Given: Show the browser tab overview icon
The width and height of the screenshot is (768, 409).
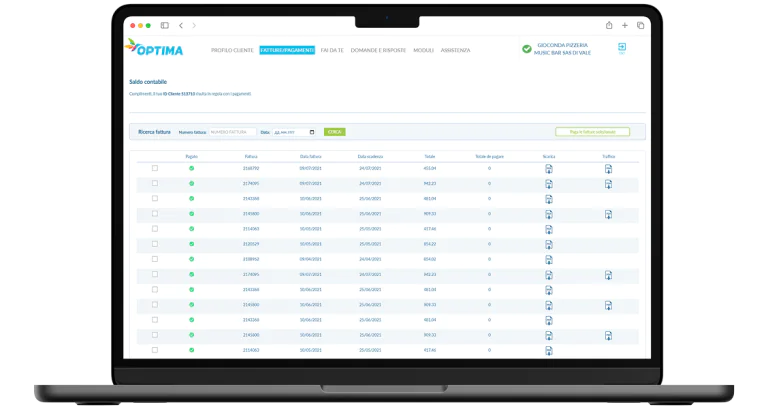Looking at the screenshot, I should point(640,25).
